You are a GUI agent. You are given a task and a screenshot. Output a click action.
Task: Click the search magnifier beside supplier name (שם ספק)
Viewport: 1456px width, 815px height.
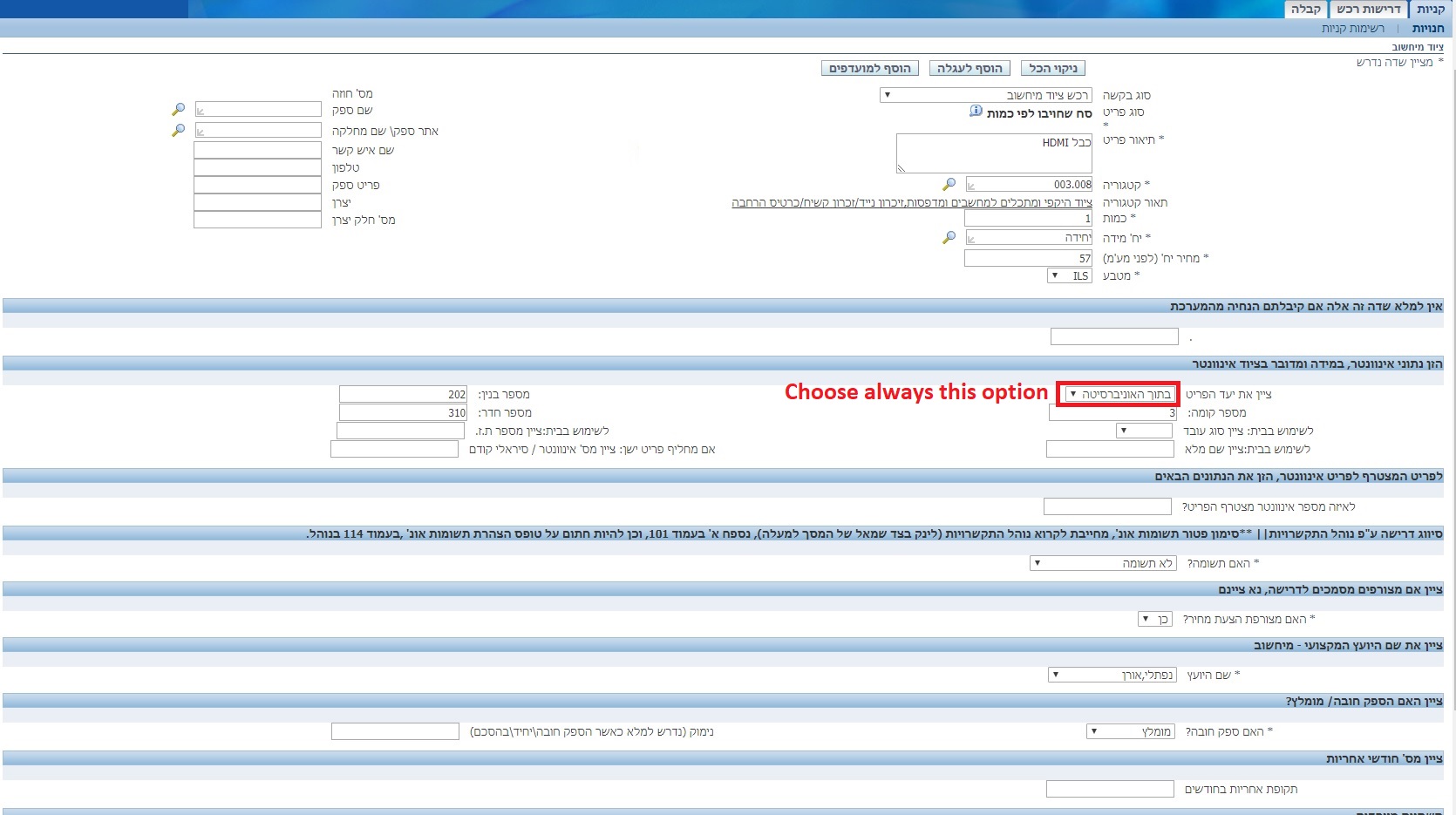178,110
